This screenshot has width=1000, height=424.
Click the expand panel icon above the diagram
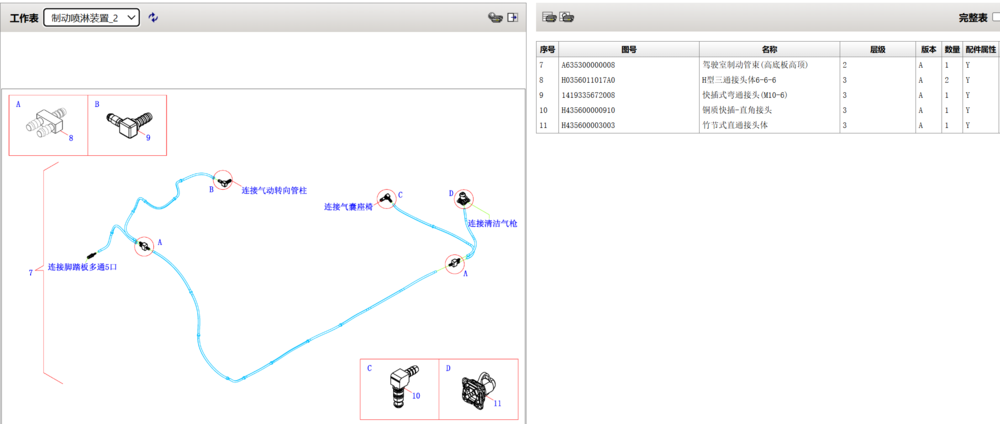tap(512, 18)
